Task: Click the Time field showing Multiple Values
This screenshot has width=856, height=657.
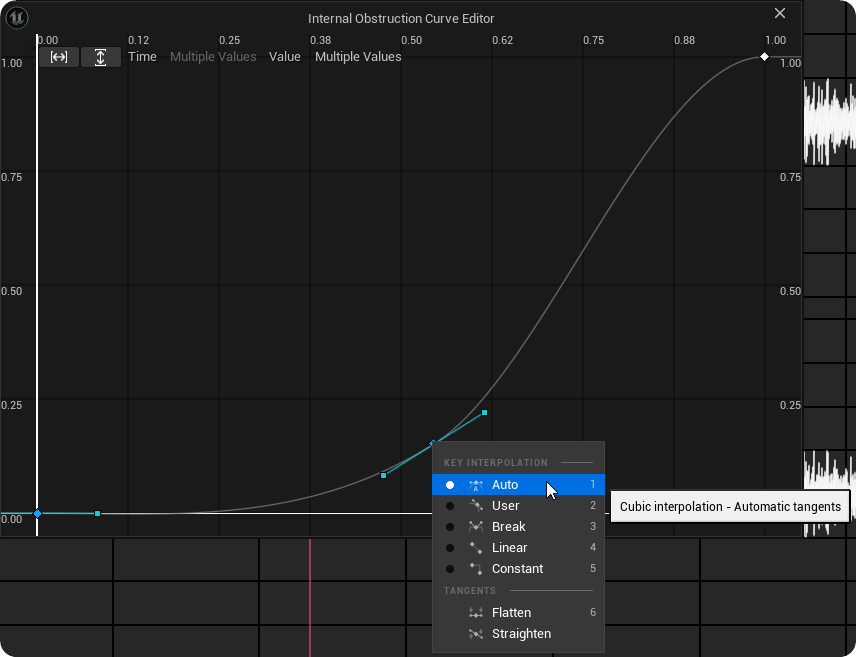Action: (213, 57)
